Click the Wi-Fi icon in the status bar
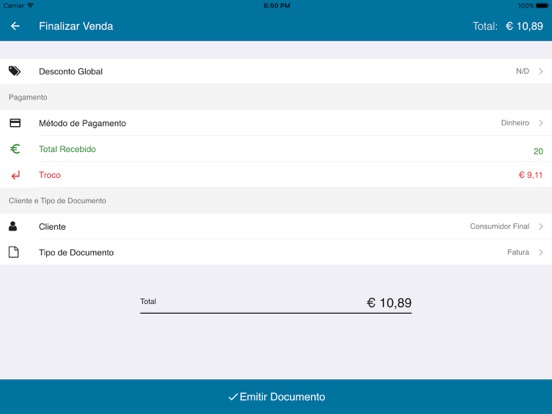Image resolution: width=552 pixels, height=414 pixels. click(x=30, y=5)
